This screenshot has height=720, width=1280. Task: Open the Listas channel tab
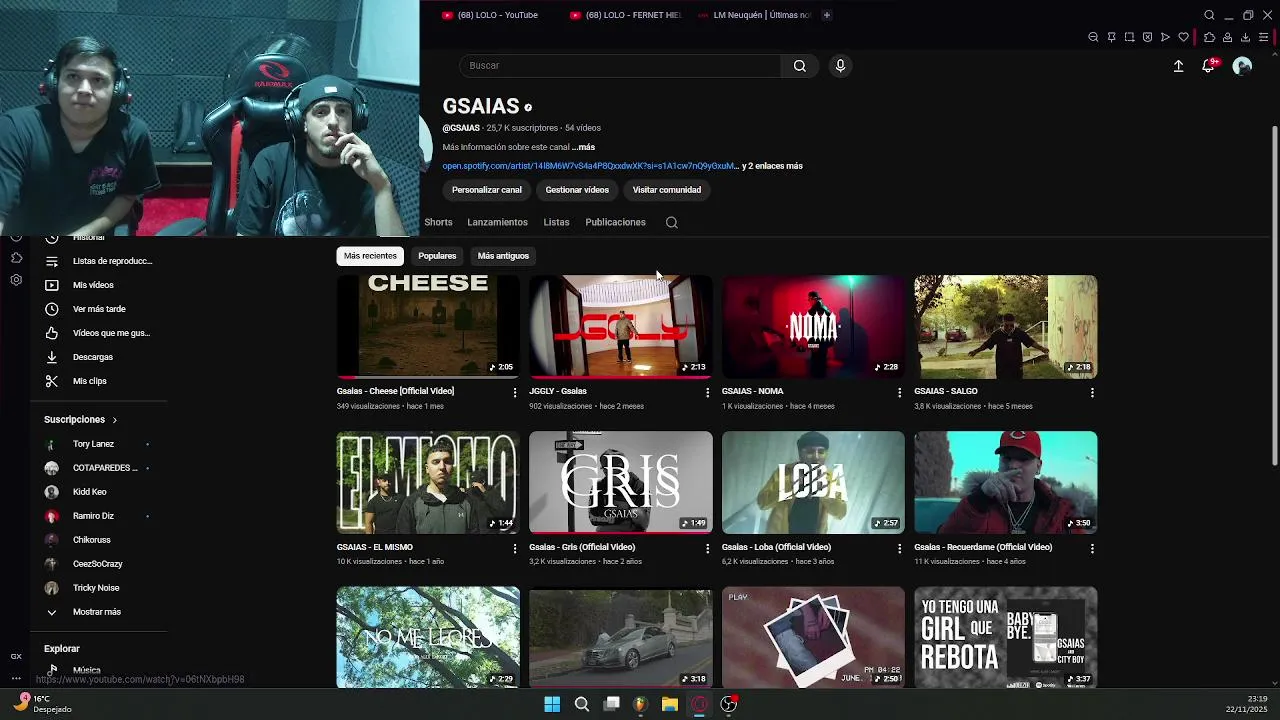(x=556, y=222)
